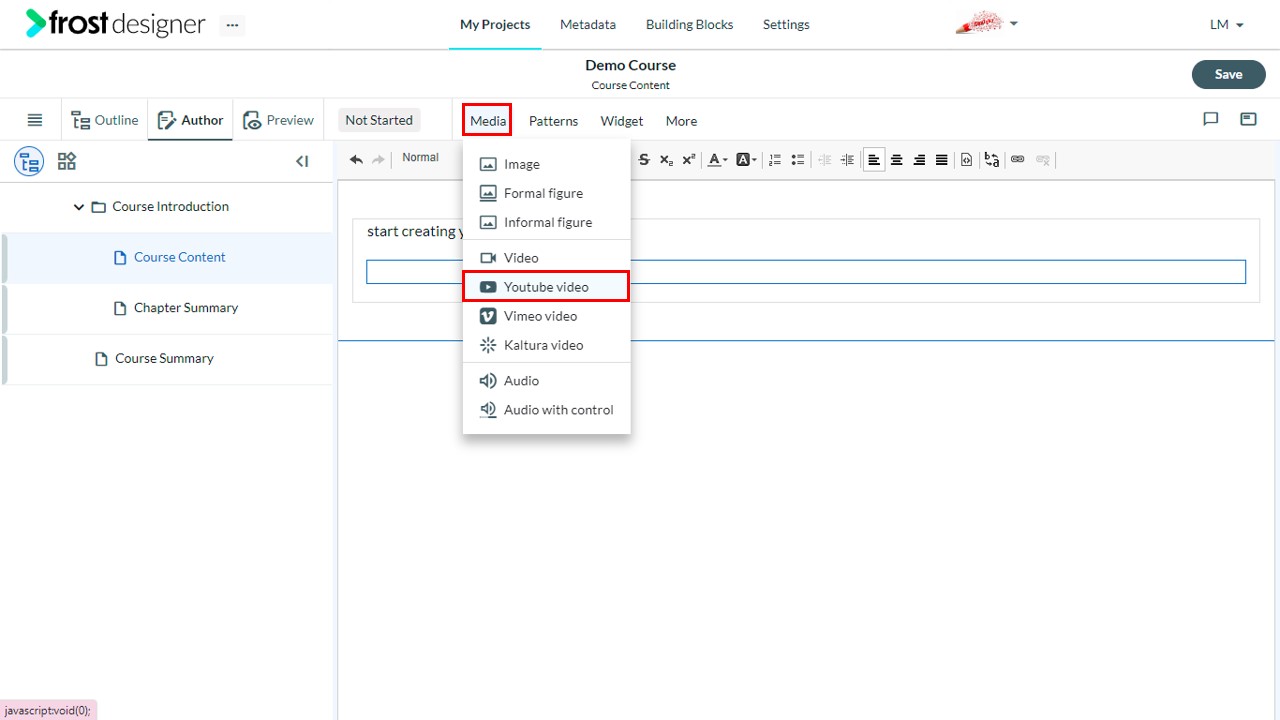Switch to the grid blocks view
This screenshot has width=1280, height=720.
[67, 161]
